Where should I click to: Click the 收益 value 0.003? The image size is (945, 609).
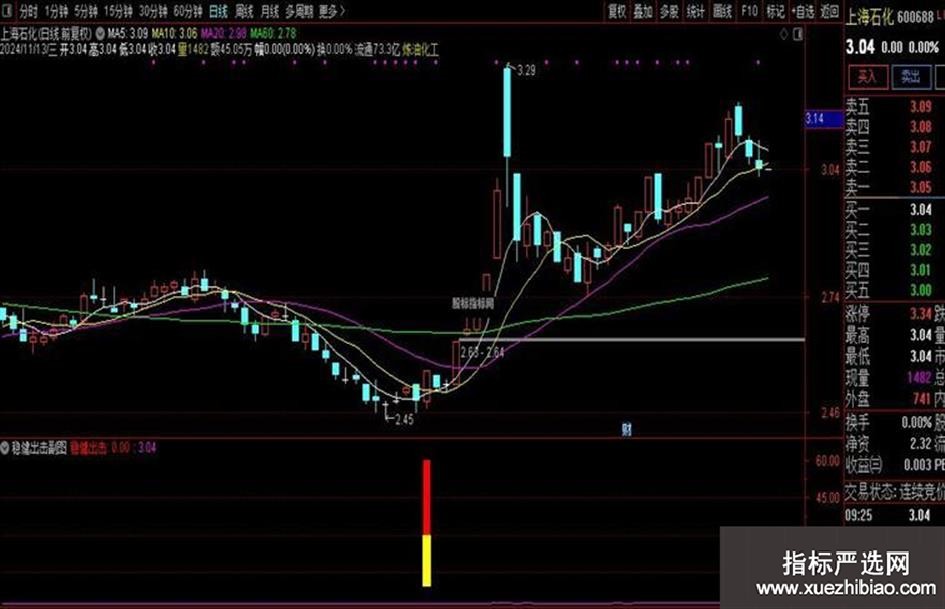(x=917, y=465)
